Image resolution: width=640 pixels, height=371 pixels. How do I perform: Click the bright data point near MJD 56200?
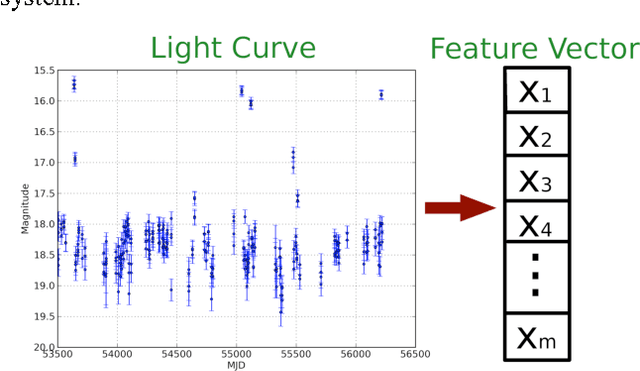coord(381,95)
